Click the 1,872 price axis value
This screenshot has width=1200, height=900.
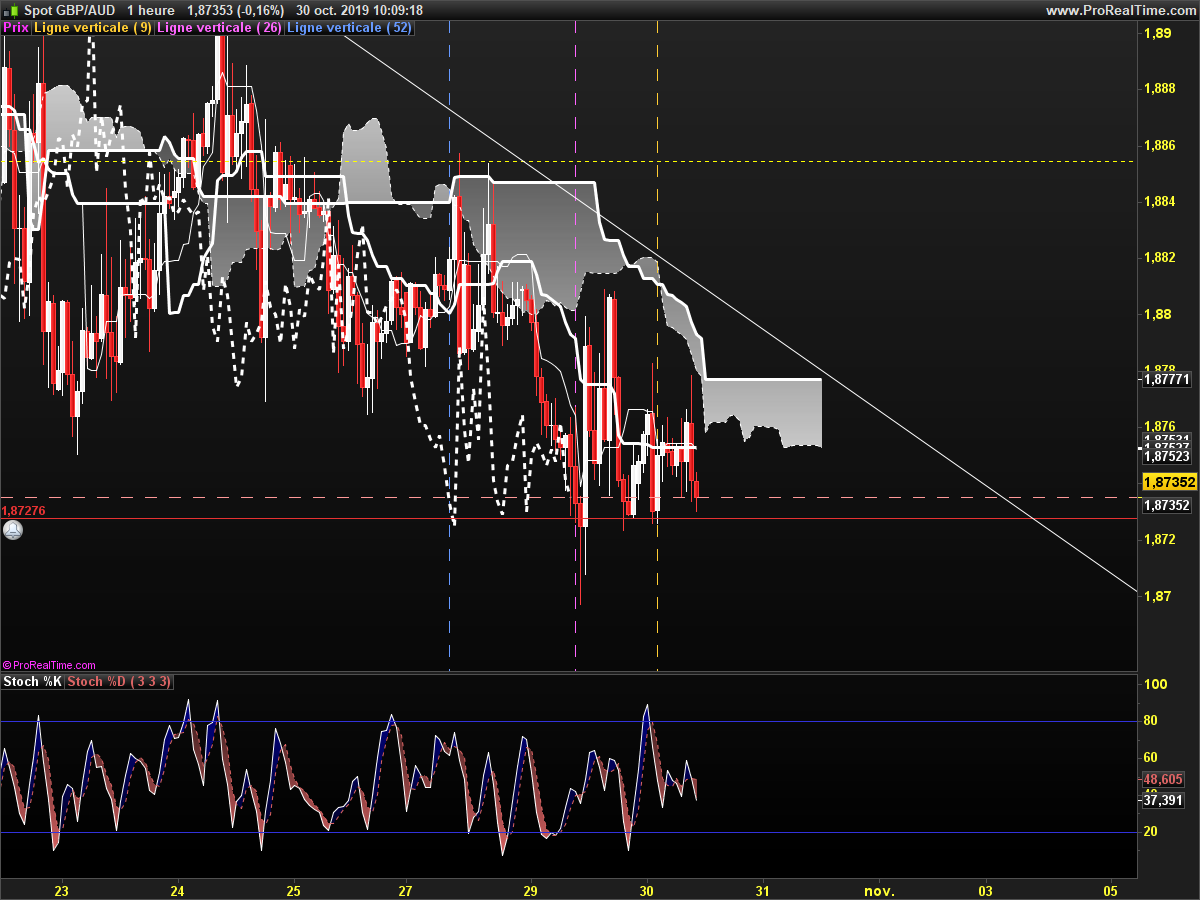click(1159, 540)
